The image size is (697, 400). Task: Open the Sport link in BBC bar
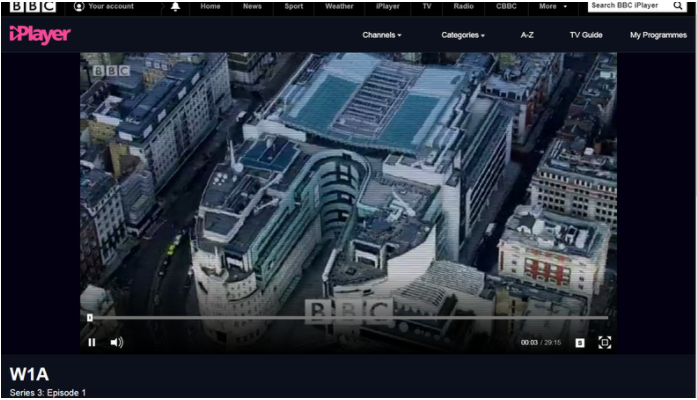pyautogui.click(x=294, y=6)
